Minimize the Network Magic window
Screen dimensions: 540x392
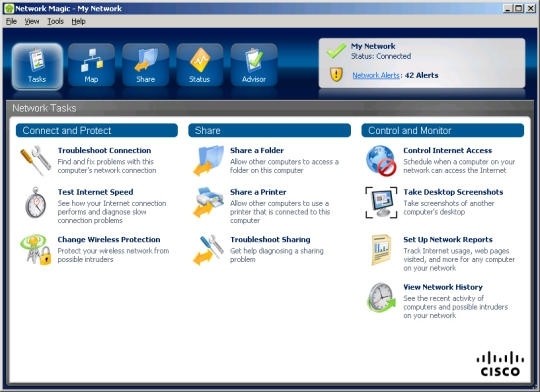click(508, 9)
